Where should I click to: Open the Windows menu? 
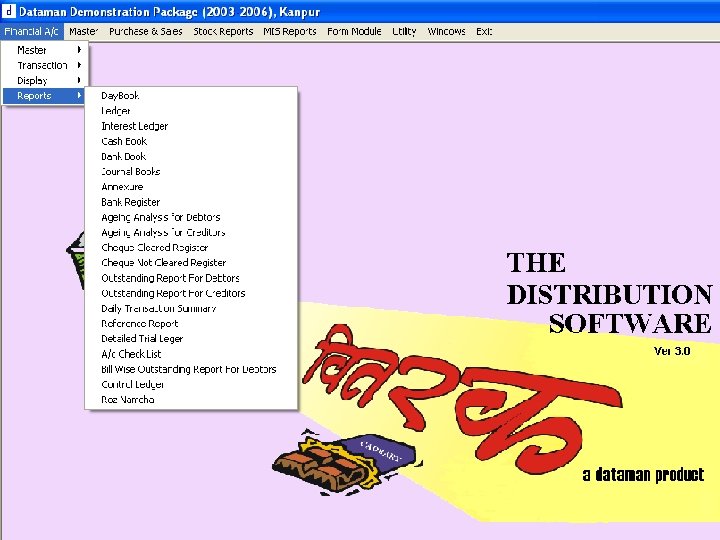click(x=446, y=32)
